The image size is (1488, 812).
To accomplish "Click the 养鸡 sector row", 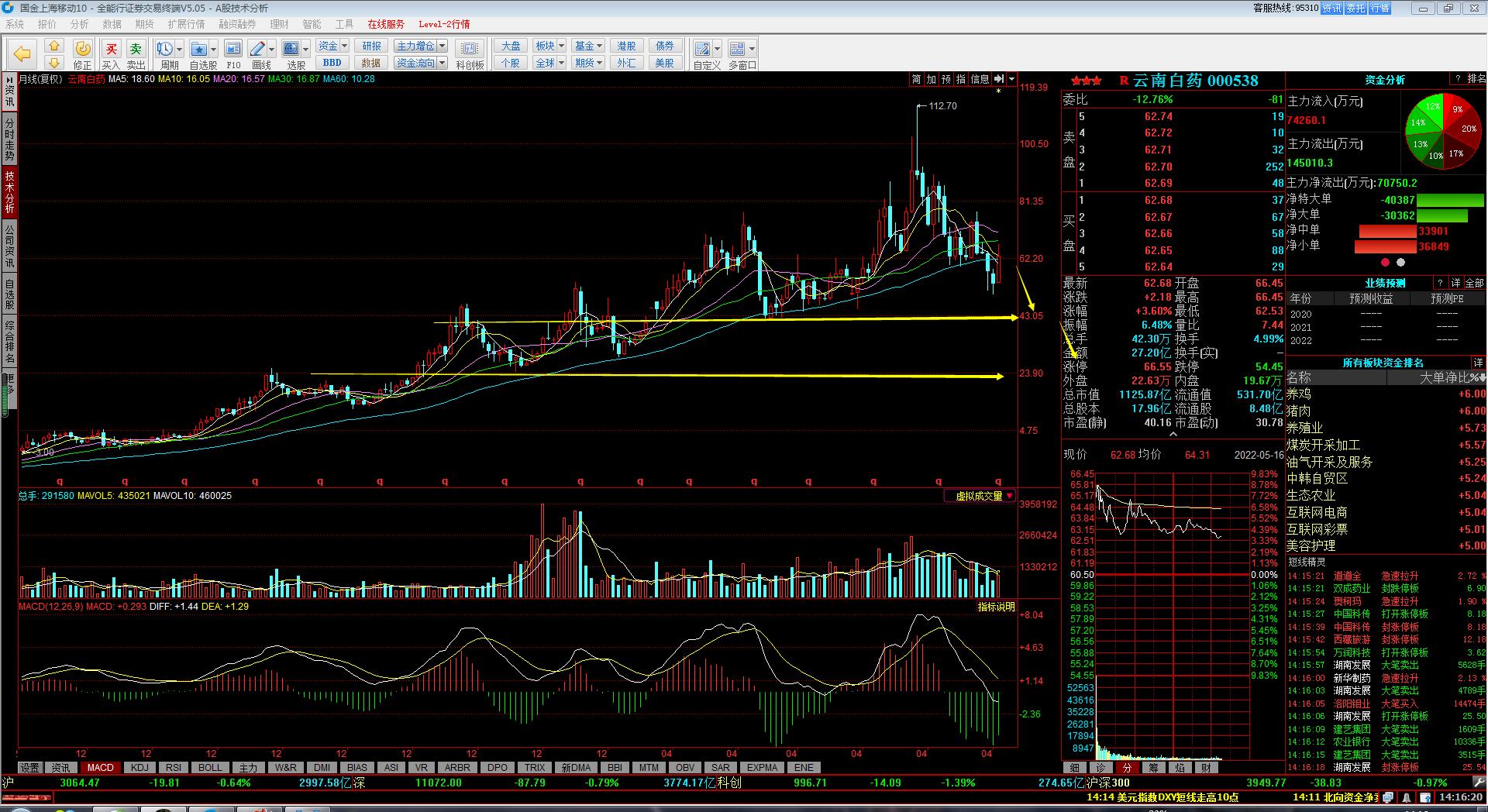I will (1386, 394).
